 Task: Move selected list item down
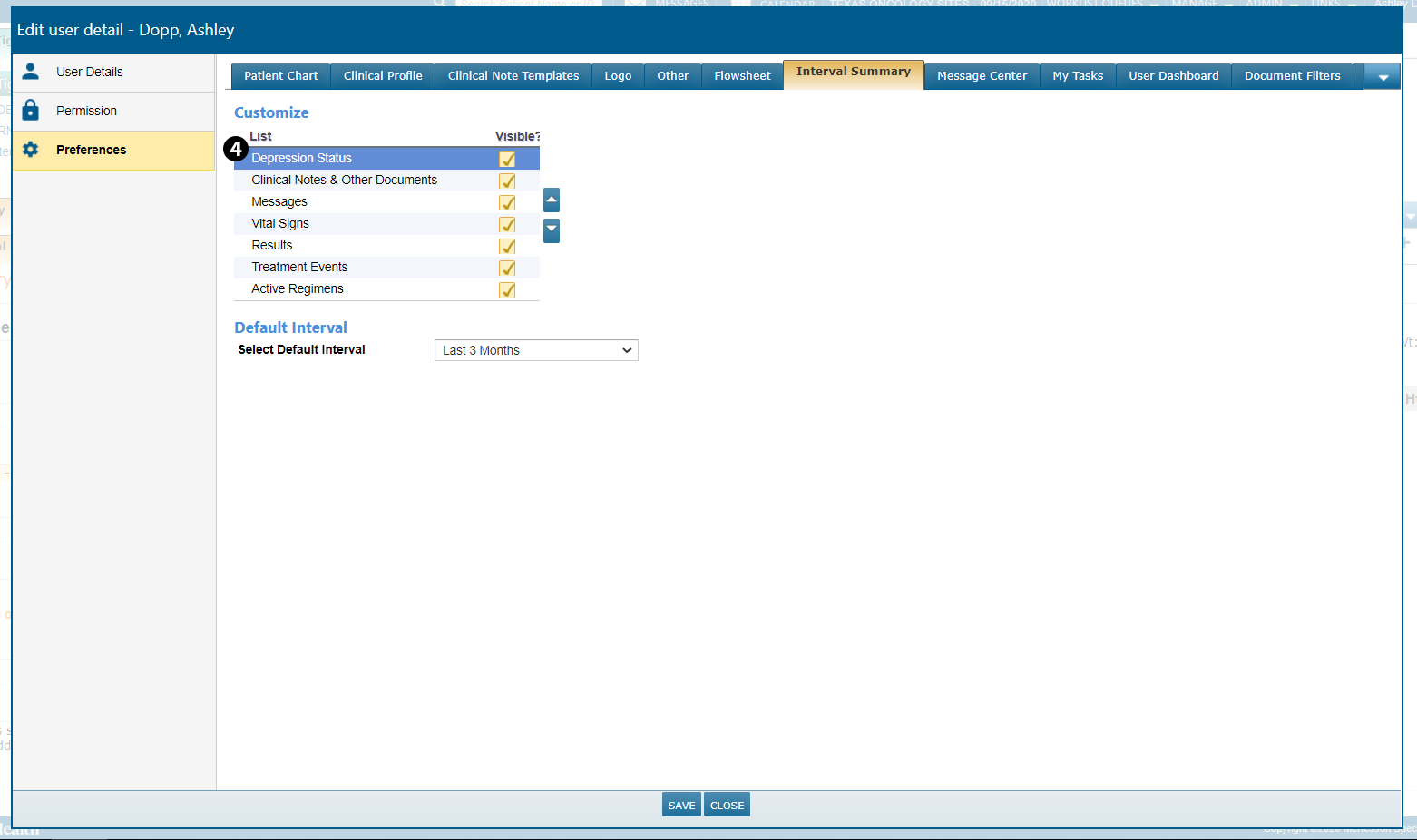tap(552, 230)
